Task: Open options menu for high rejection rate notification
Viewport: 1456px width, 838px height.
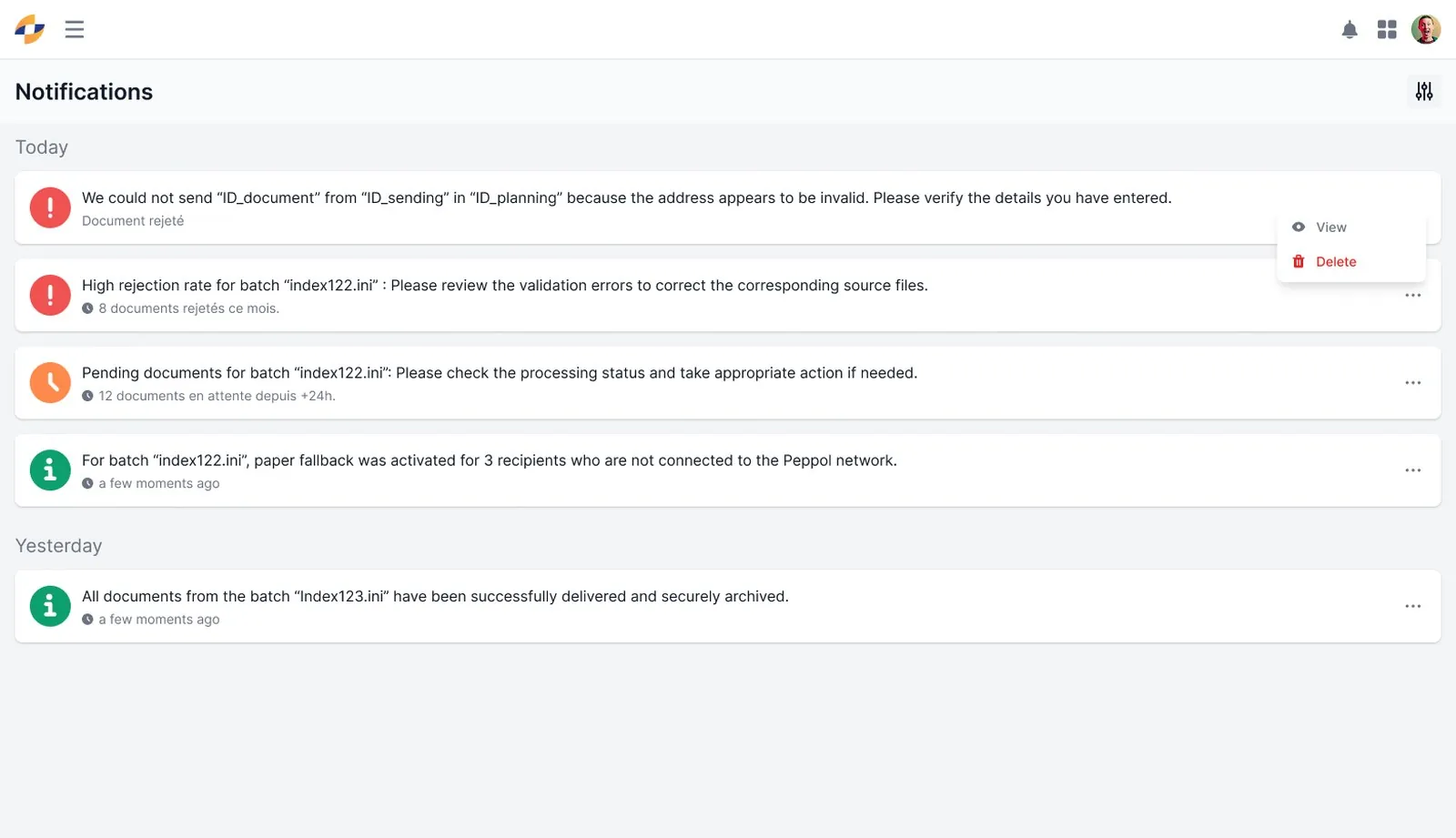Action: [1412, 296]
